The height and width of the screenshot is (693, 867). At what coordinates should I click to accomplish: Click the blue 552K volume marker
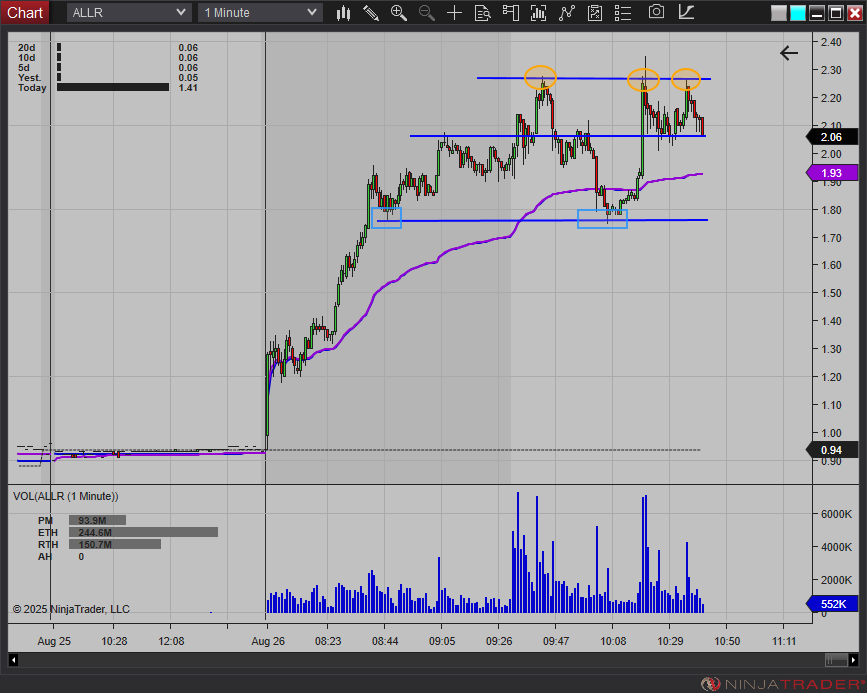point(832,604)
